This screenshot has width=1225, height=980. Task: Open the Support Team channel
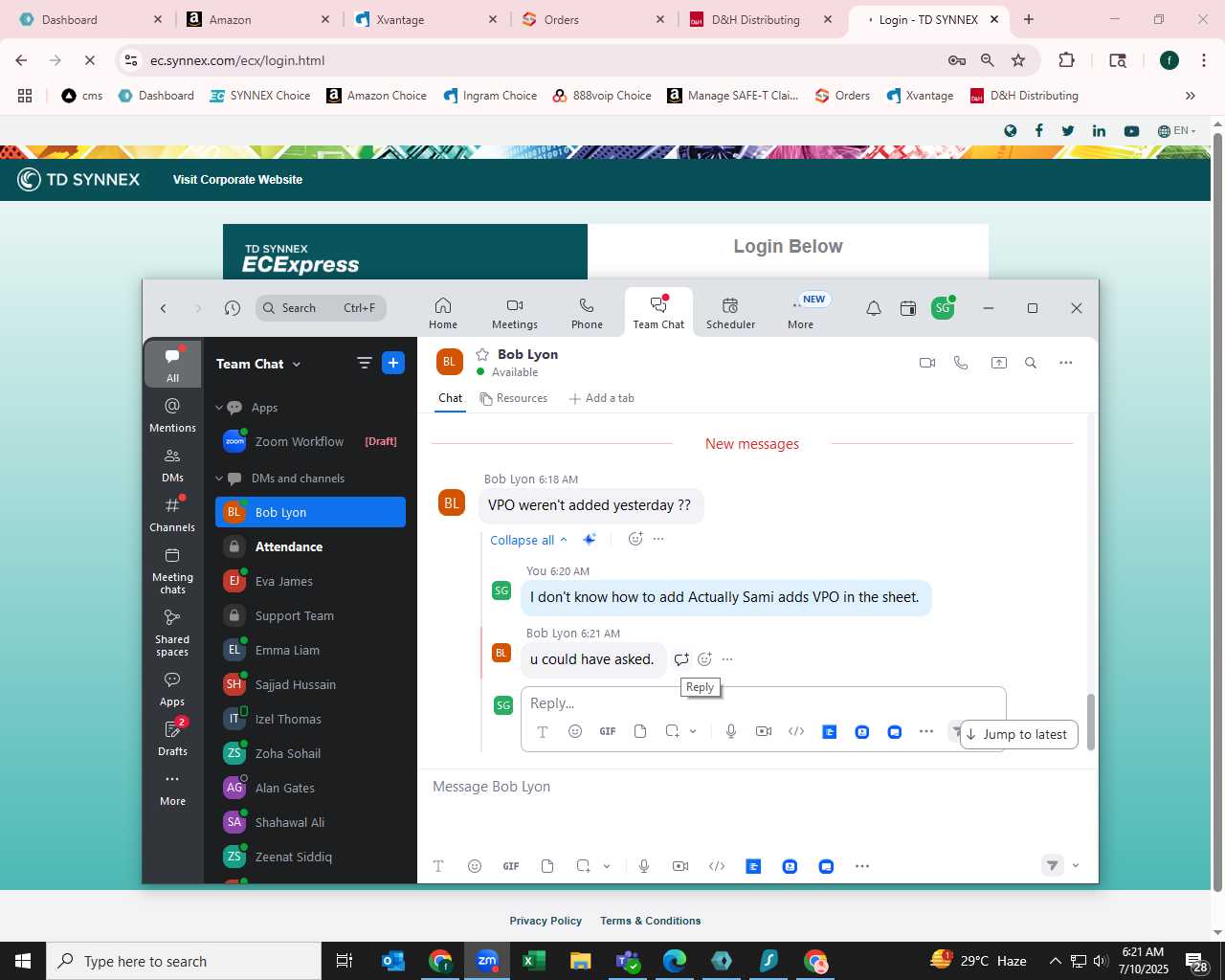tap(310, 615)
